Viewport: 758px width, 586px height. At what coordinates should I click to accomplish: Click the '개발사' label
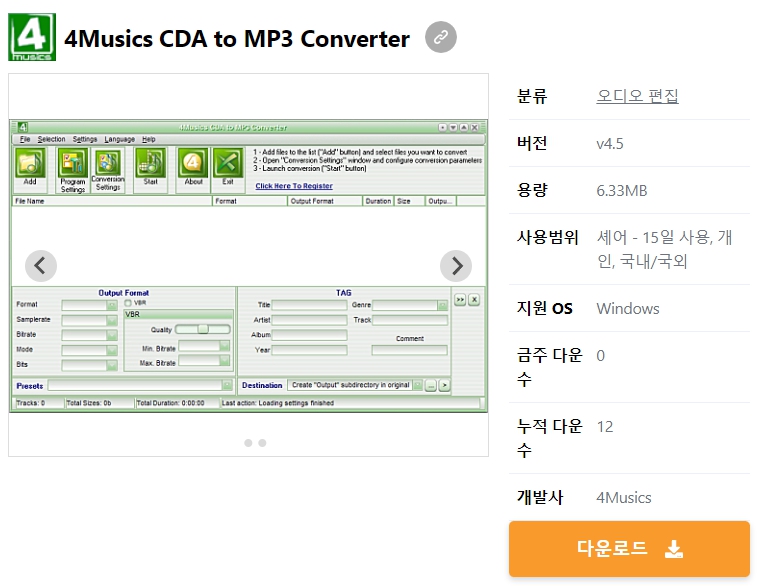539,497
